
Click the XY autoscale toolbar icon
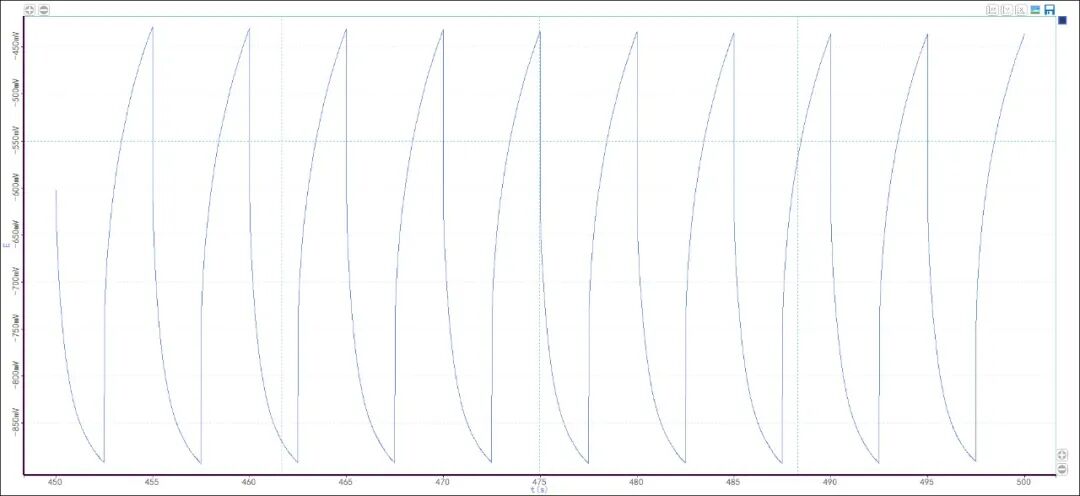point(993,10)
